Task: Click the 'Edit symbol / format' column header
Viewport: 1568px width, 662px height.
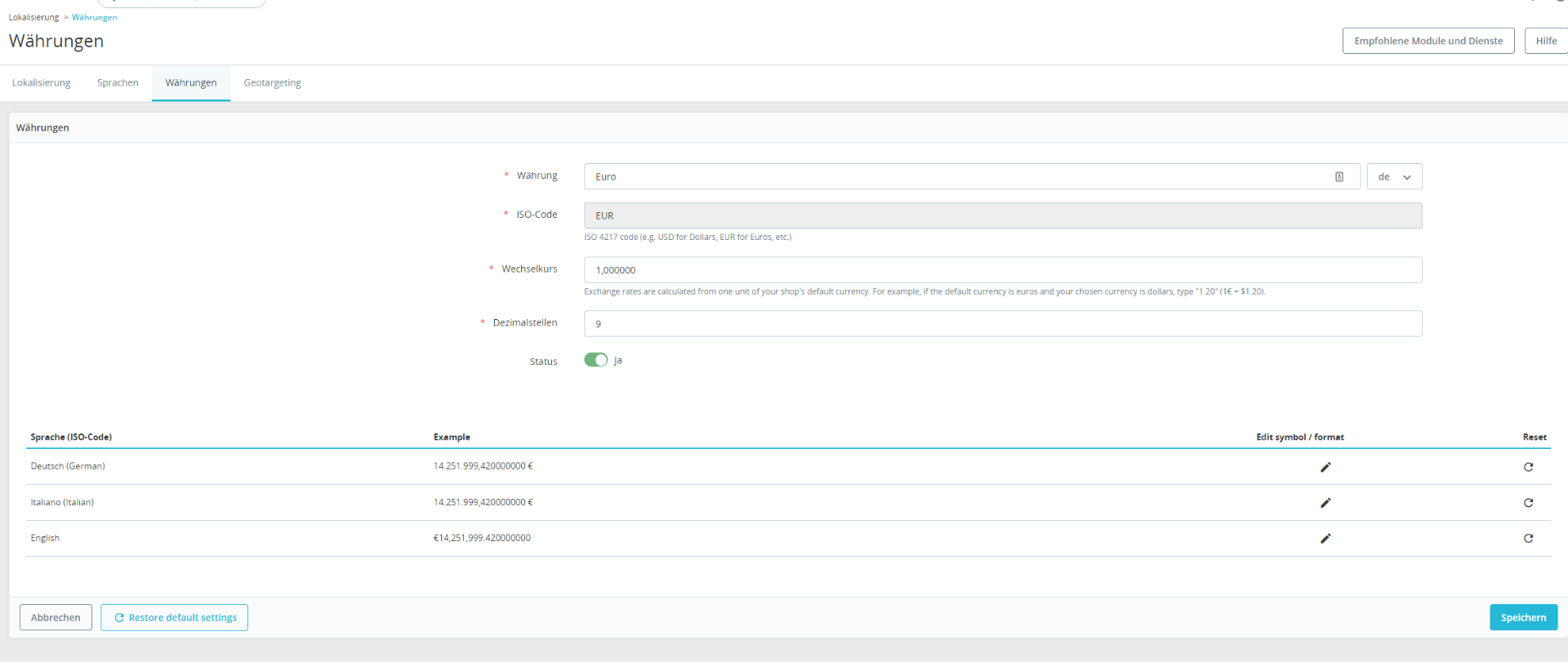Action: [x=1300, y=438]
